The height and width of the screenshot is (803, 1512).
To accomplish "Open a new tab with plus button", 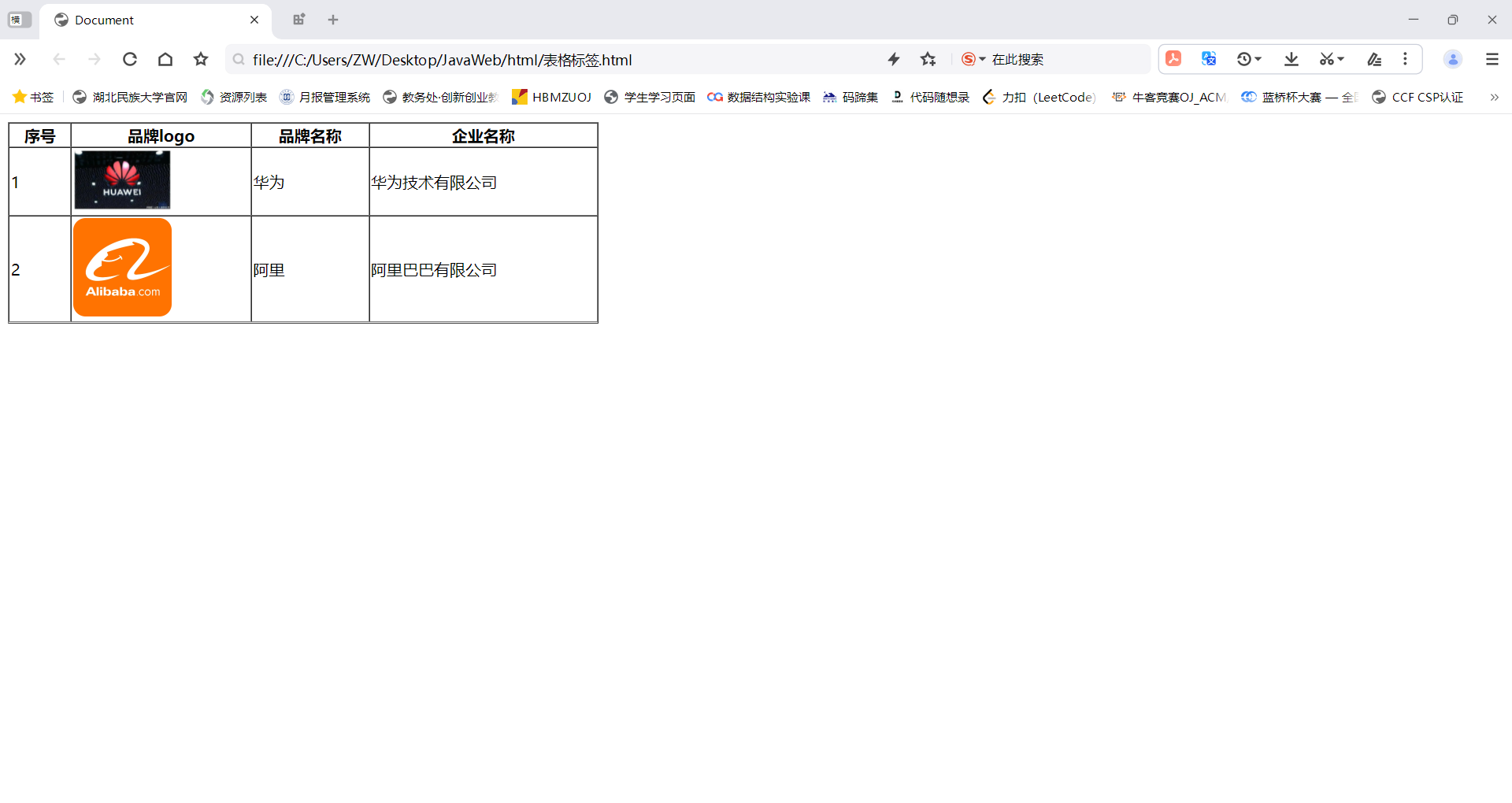I will pos(333,20).
